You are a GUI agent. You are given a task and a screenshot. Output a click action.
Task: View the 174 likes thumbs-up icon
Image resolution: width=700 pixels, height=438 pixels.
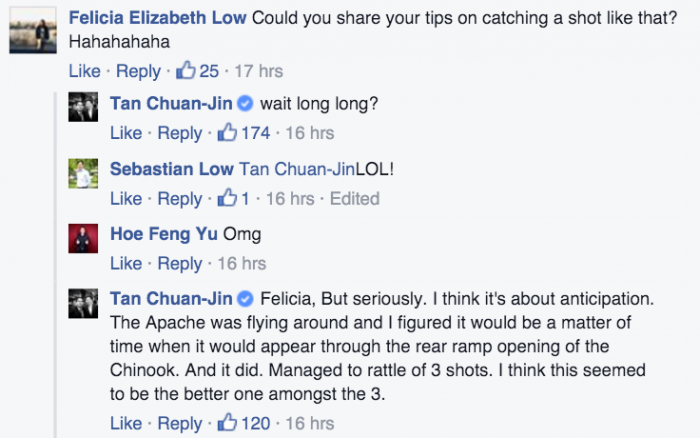228,133
